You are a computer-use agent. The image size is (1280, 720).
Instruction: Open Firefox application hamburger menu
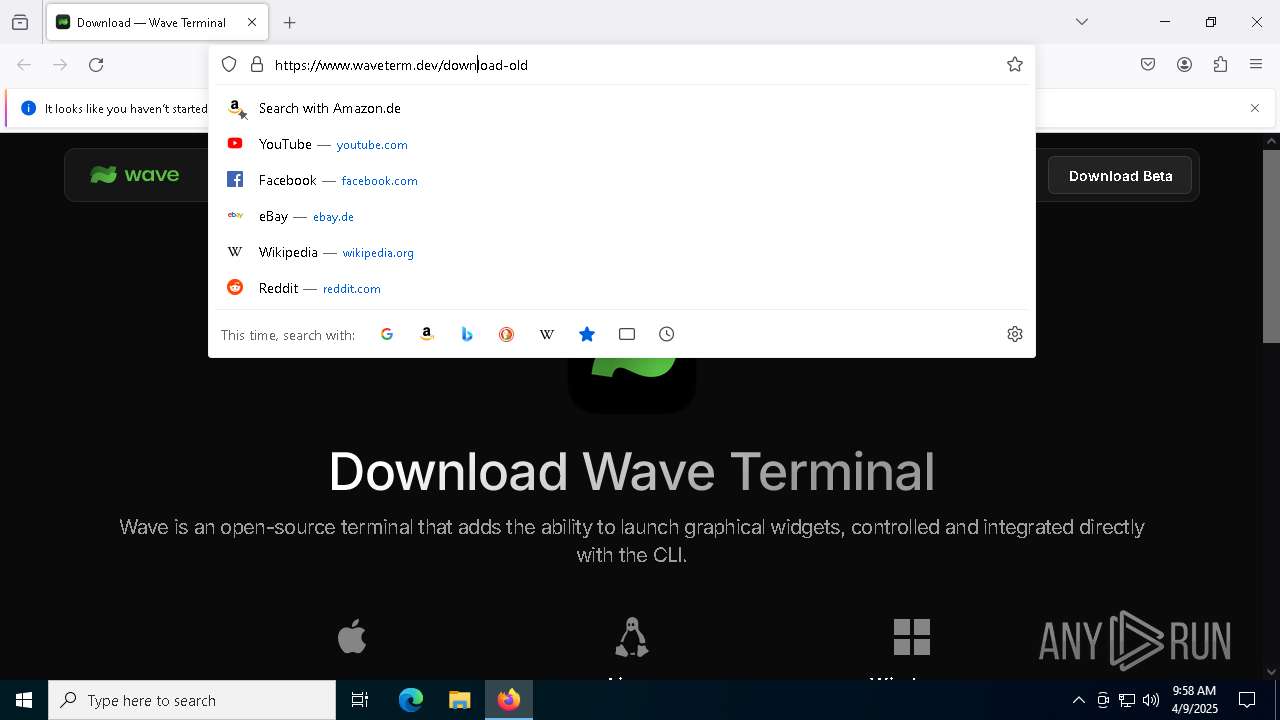[x=1256, y=65]
